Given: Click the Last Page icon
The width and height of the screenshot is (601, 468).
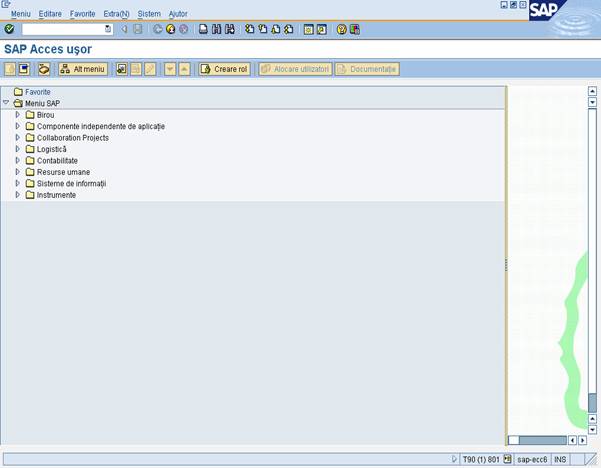Looking at the screenshot, I should click(289, 29).
